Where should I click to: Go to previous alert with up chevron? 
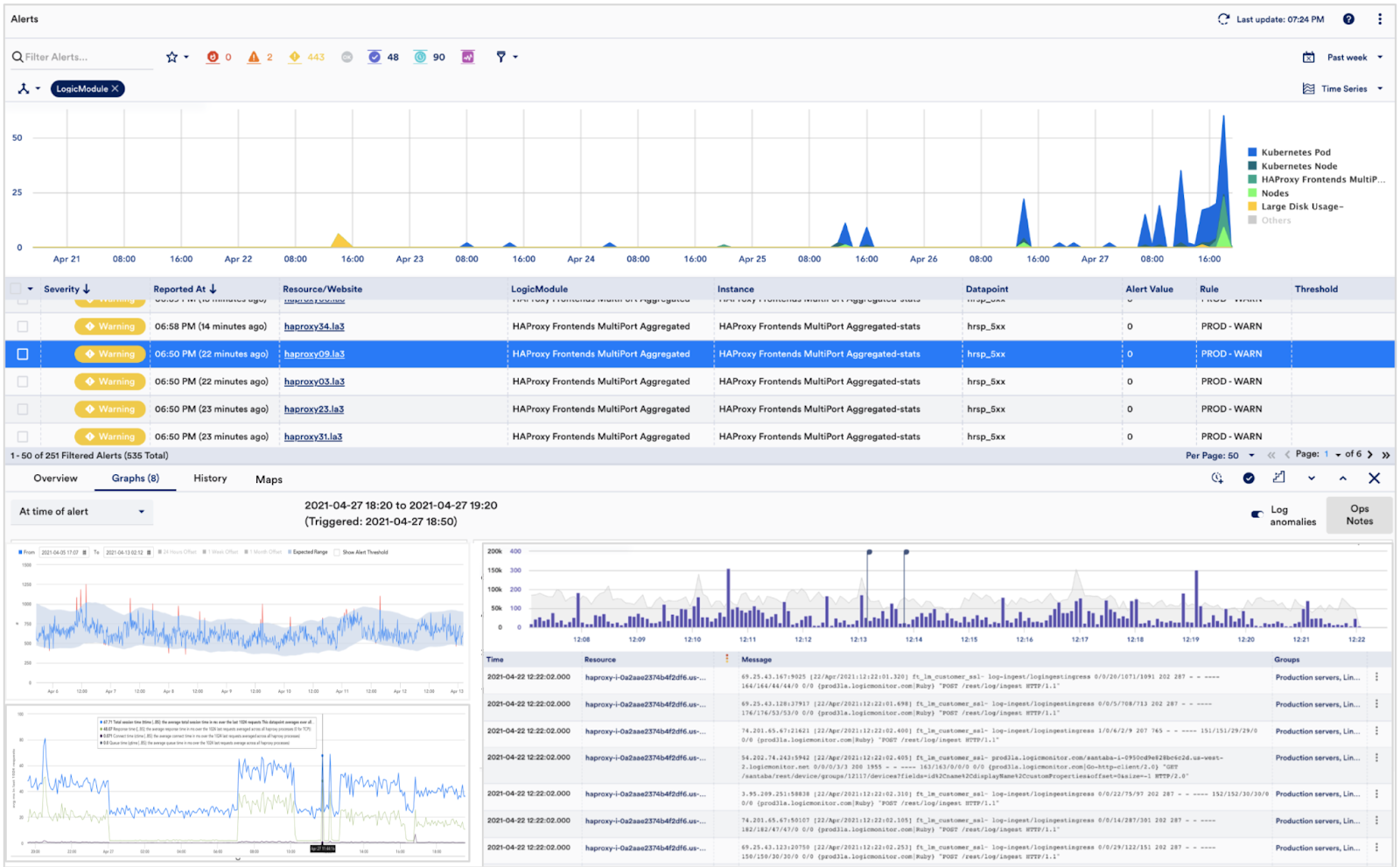tap(1343, 478)
